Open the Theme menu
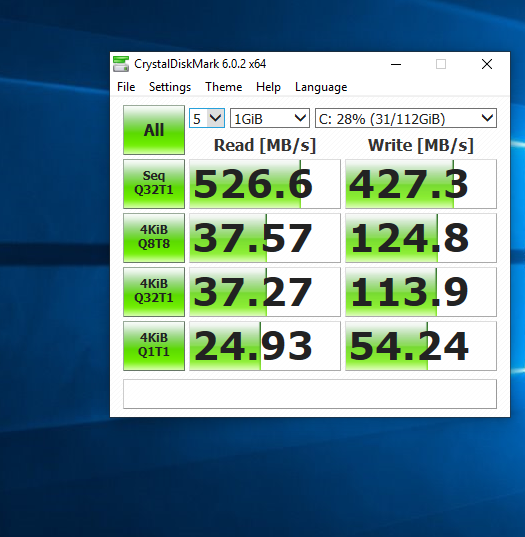This screenshot has width=525, height=537. pyautogui.click(x=224, y=87)
